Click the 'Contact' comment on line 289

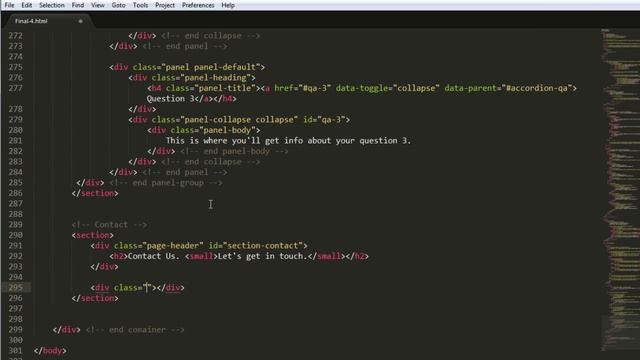pos(109,225)
